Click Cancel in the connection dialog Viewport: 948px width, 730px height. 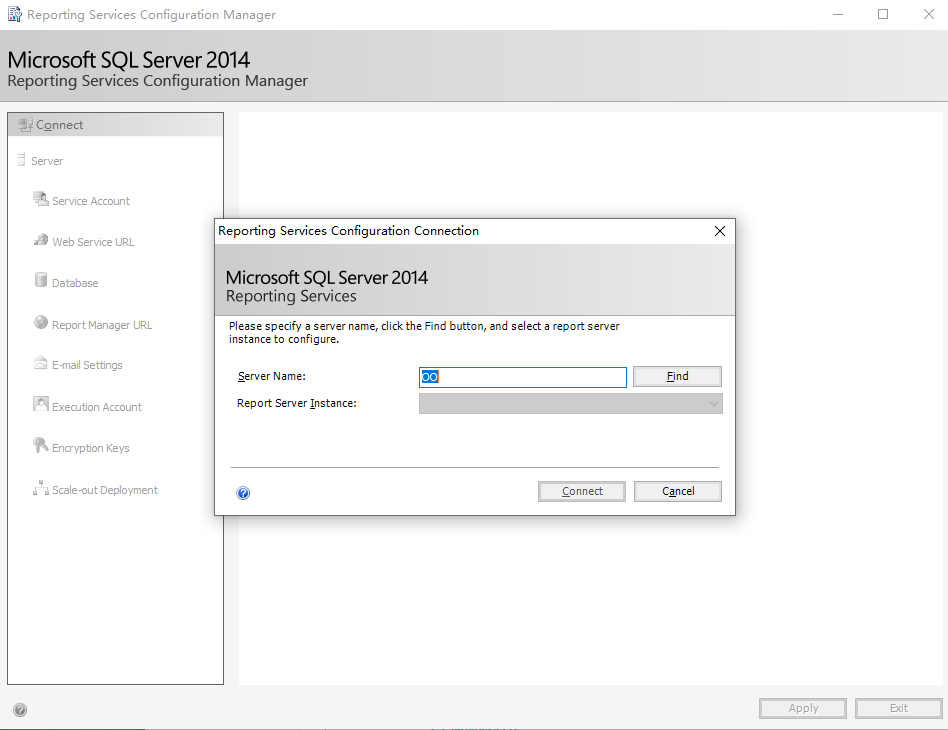click(678, 491)
